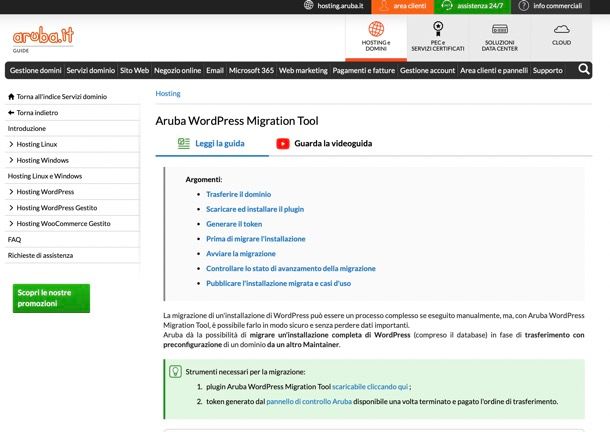The width and height of the screenshot is (610, 432).
Task: Open the PEC e Servizi Certificati badge icon
Action: pyautogui.click(x=438, y=29)
